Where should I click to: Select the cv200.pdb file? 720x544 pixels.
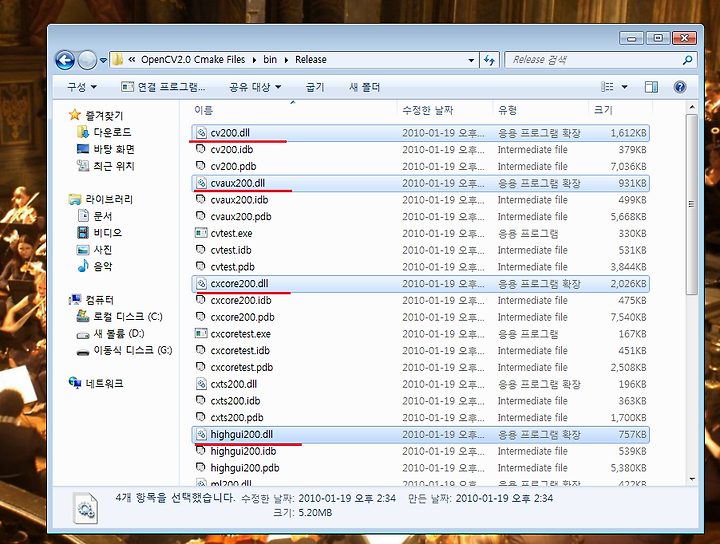tap(420, 166)
